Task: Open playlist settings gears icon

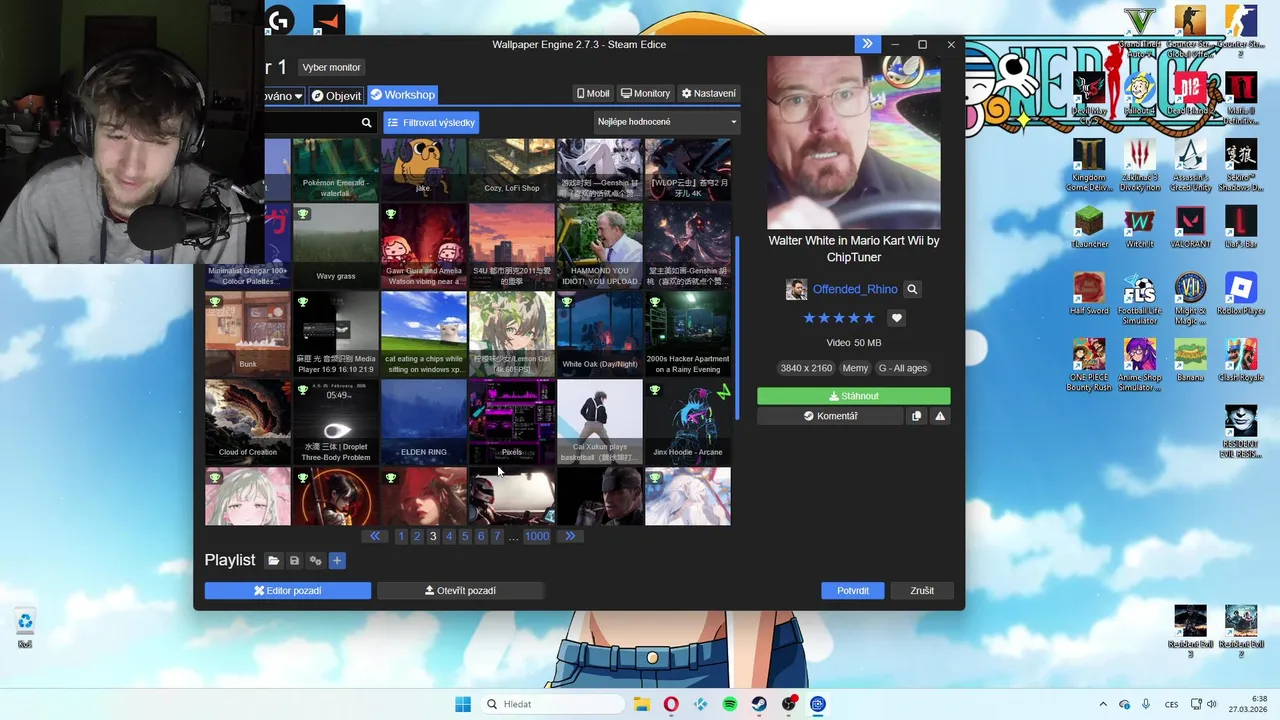Action: (x=316, y=561)
